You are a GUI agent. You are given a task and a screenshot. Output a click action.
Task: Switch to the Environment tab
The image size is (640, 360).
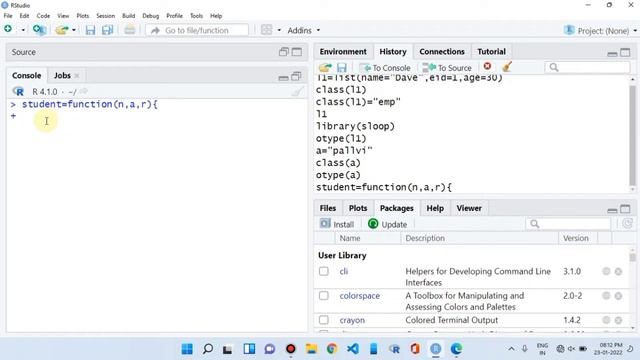[x=343, y=52]
